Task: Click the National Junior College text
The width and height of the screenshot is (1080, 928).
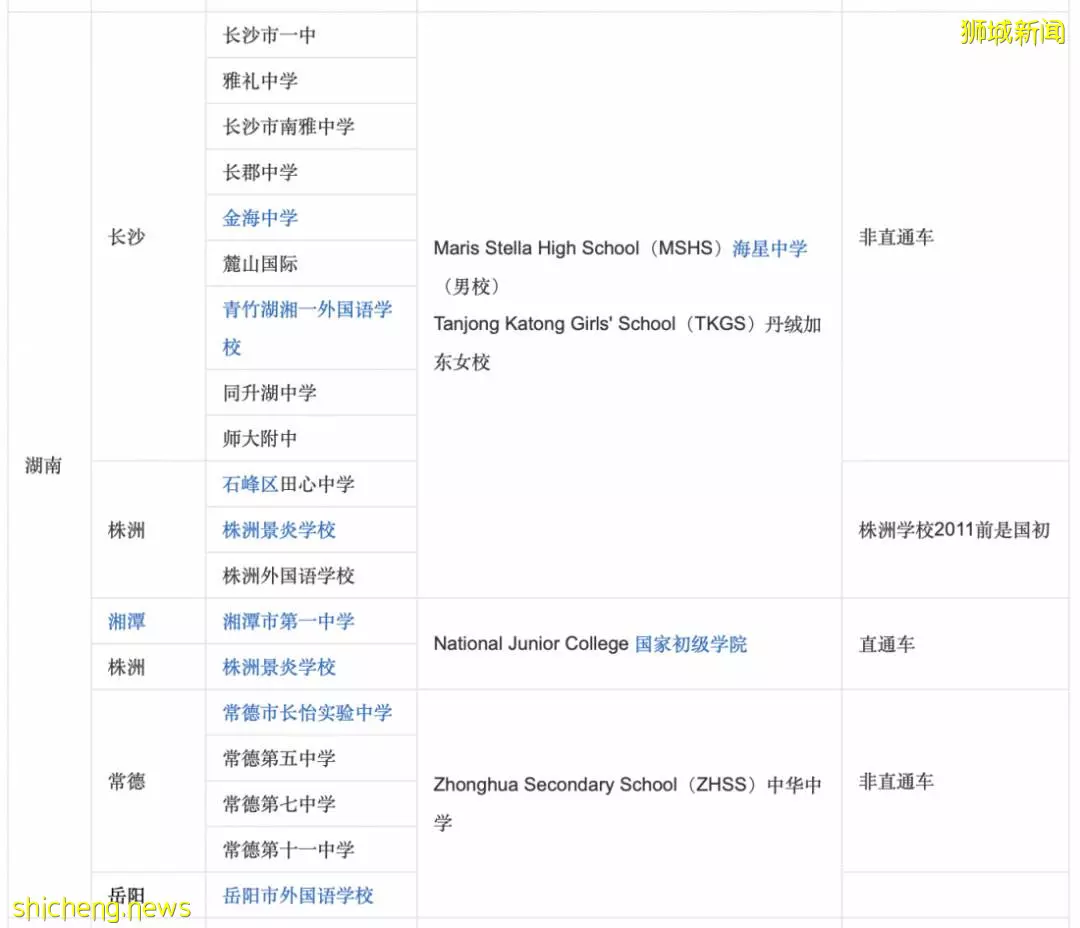Action: tap(531, 644)
